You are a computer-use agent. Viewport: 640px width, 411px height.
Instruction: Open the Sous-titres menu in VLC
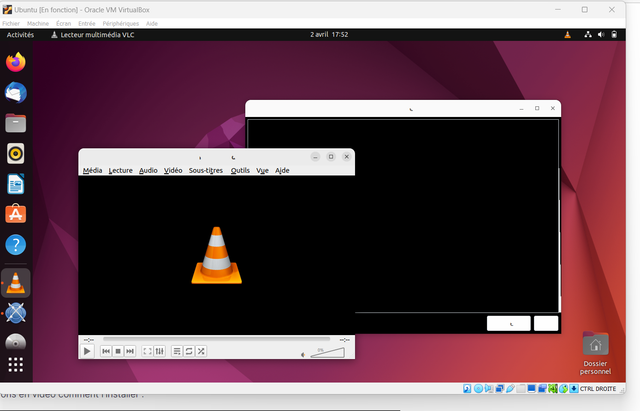pos(206,170)
